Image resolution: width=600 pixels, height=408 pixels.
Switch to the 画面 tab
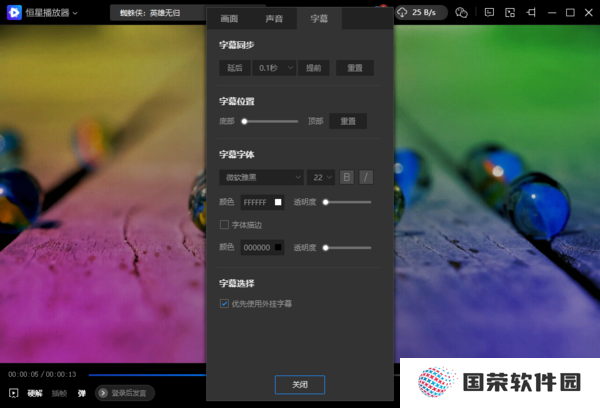coord(229,18)
